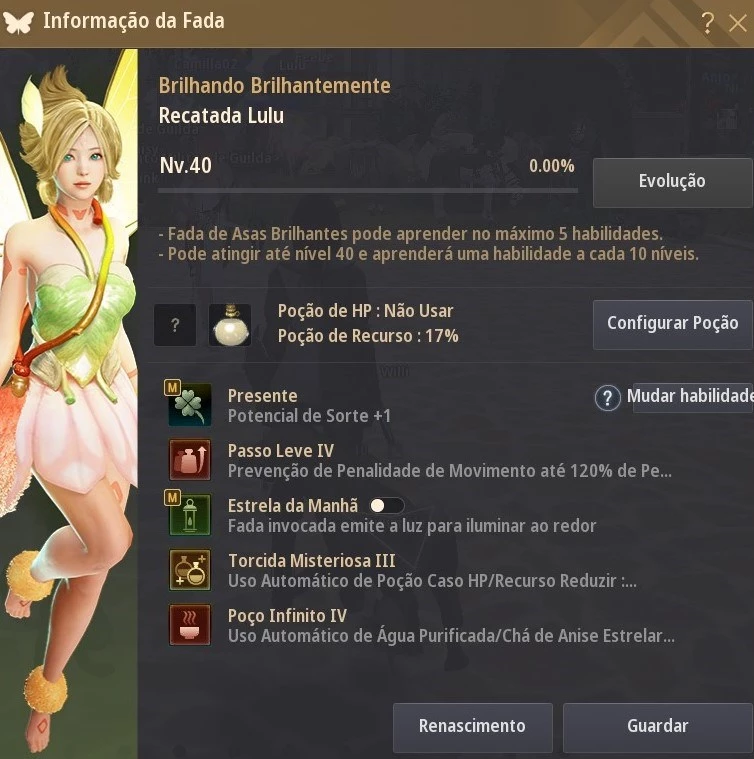The width and height of the screenshot is (754, 759).
Task: Click the Mudar habilidade button
Action: (693, 397)
